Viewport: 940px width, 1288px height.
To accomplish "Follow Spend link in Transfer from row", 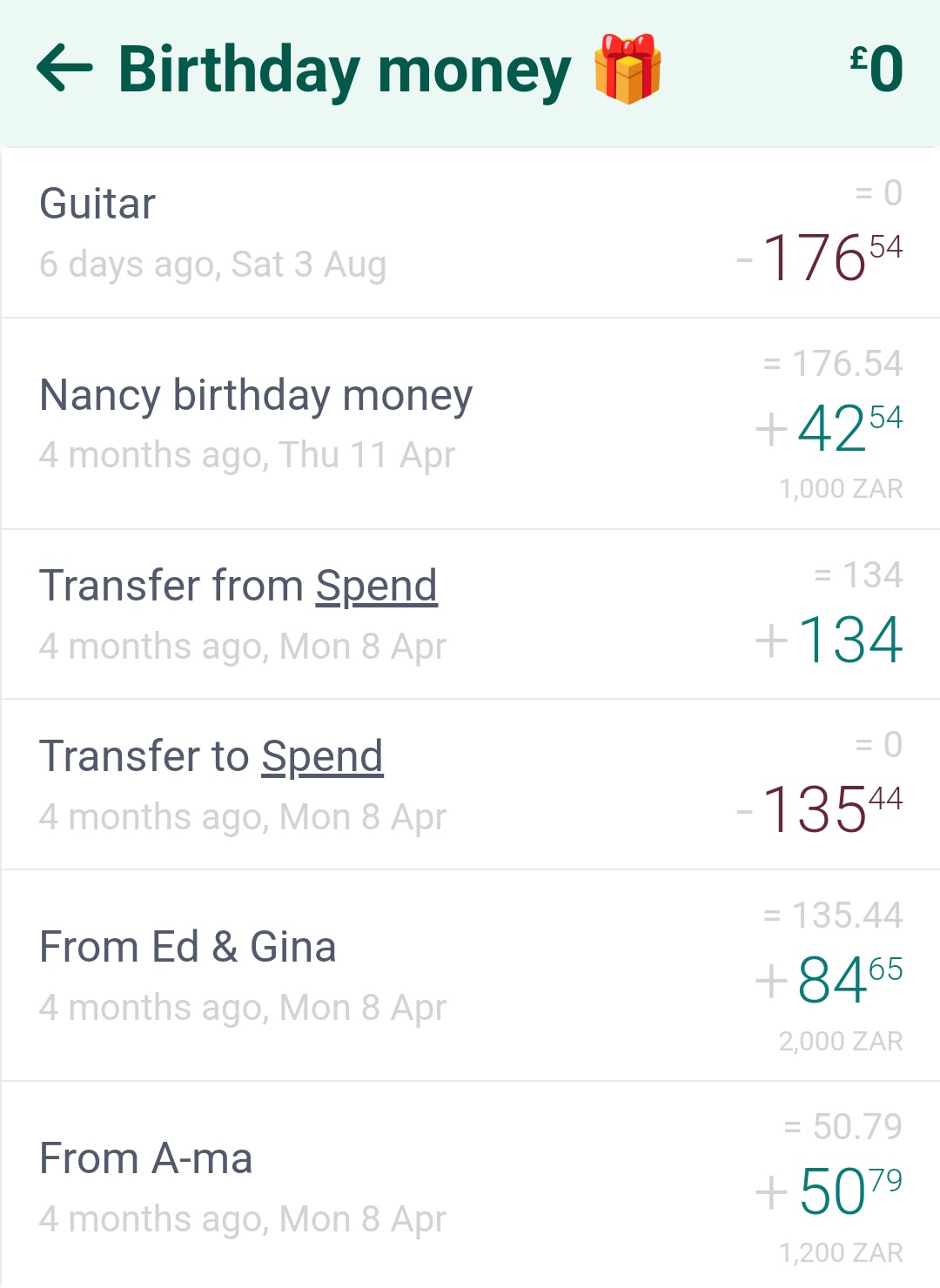I will coord(376,586).
